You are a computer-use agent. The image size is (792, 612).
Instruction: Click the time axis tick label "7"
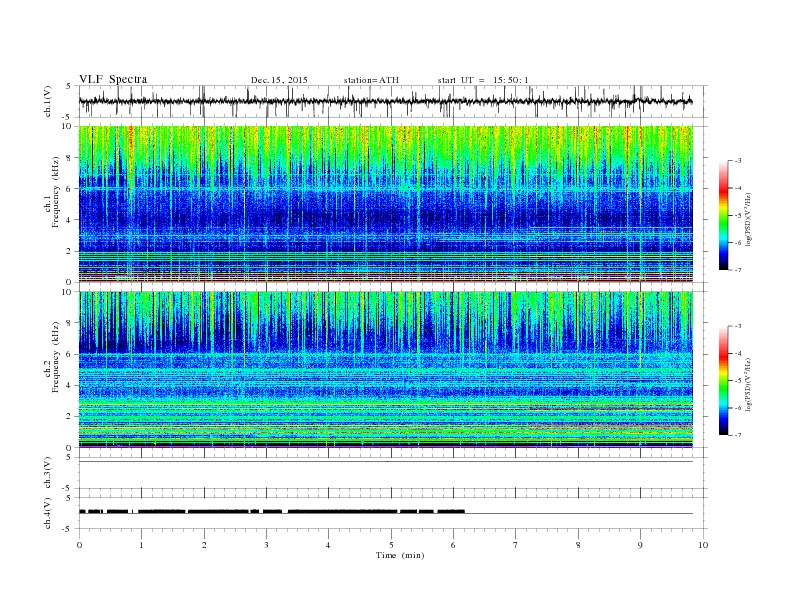(x=516, y=545)
